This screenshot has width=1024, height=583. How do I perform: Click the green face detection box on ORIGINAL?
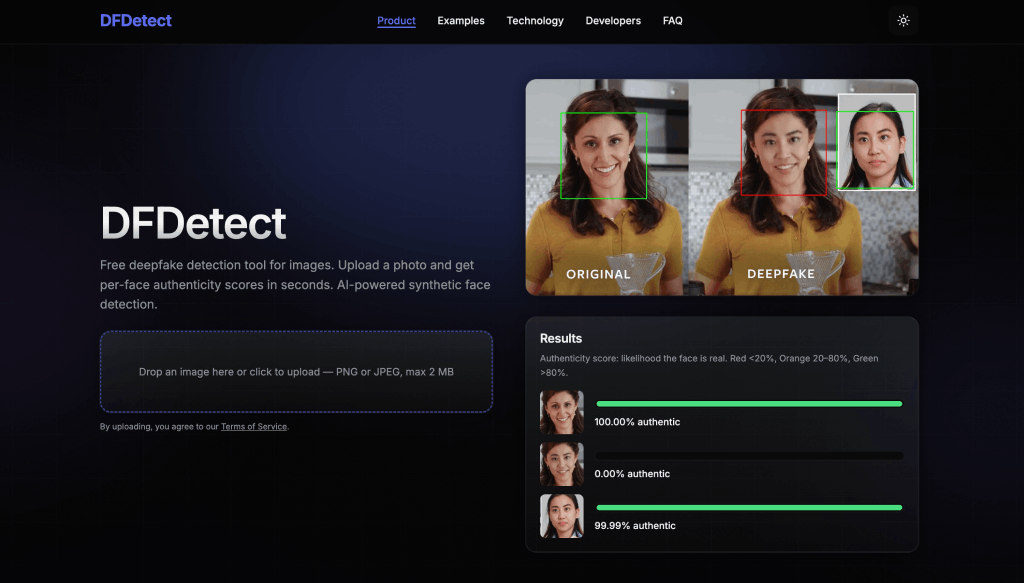pos(603,154)
